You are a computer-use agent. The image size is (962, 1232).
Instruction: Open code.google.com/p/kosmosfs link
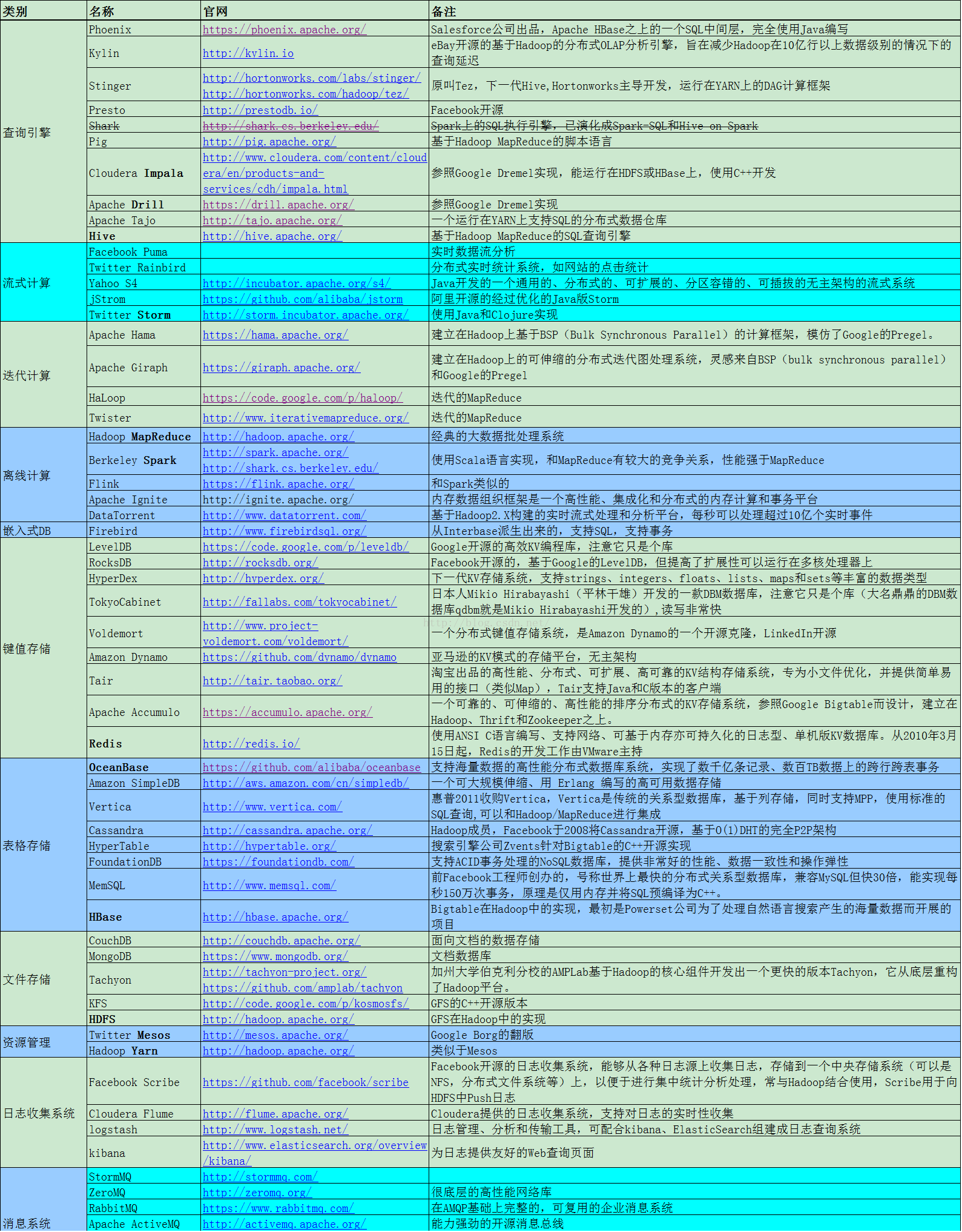point(306,1003)
